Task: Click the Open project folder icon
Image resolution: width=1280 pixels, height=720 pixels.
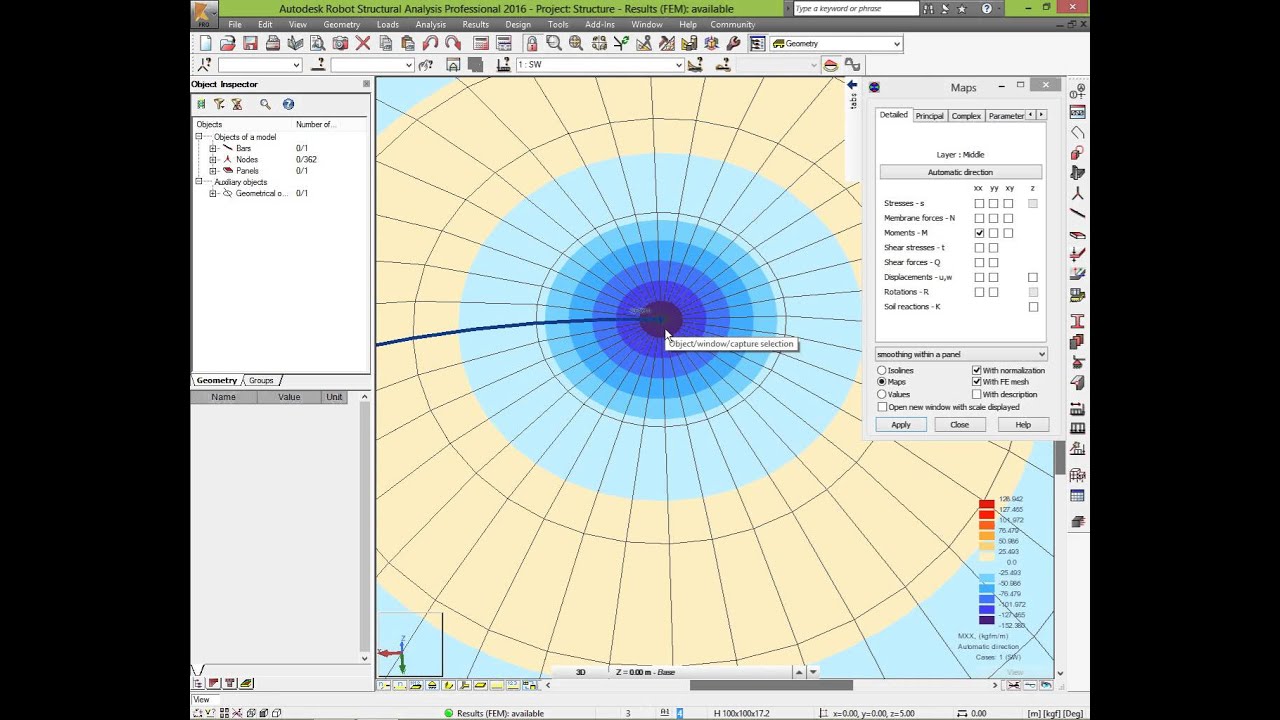Action: 227,43
